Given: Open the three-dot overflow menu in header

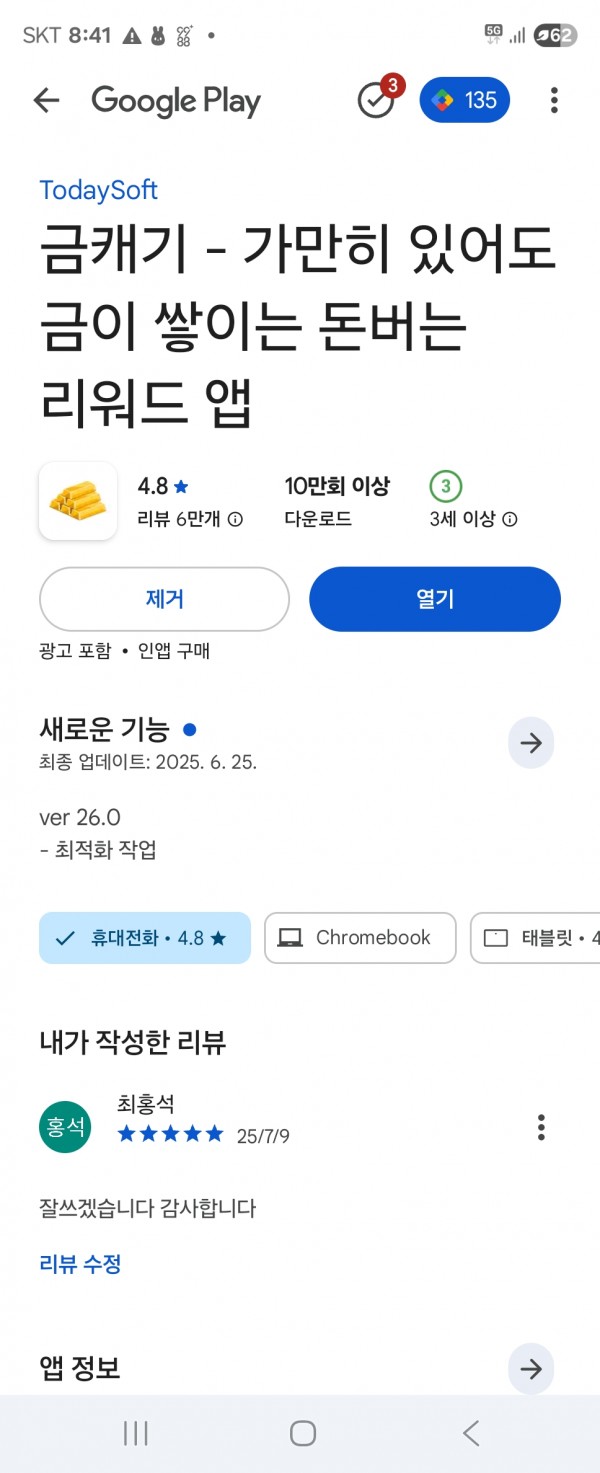Looking at the screenshot, I should point(554,100).
